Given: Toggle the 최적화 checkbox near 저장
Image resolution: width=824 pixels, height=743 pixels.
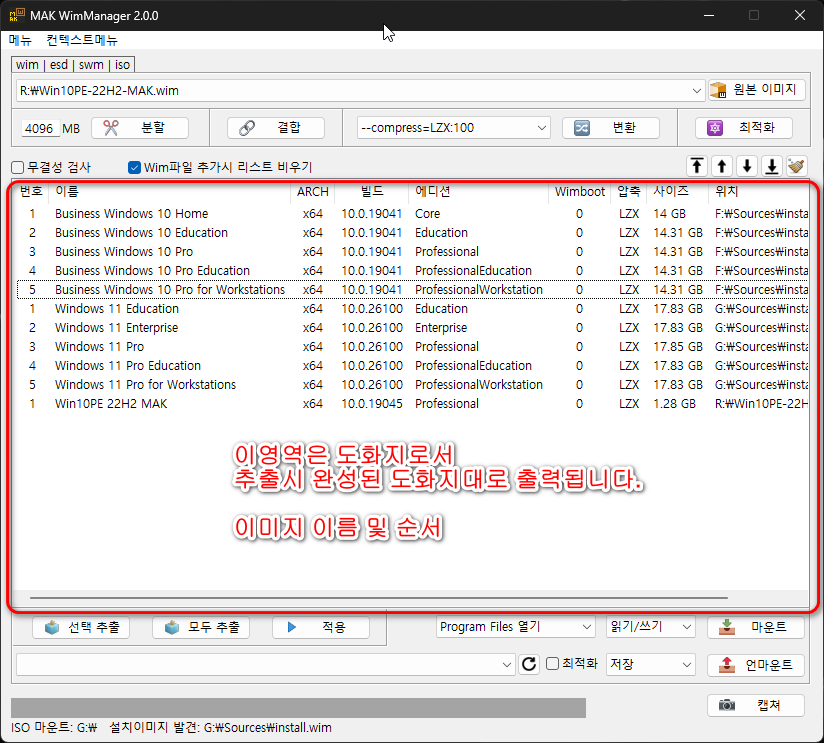Looking at the screenshot, I should pyautogui.click(x=552, y=664).
